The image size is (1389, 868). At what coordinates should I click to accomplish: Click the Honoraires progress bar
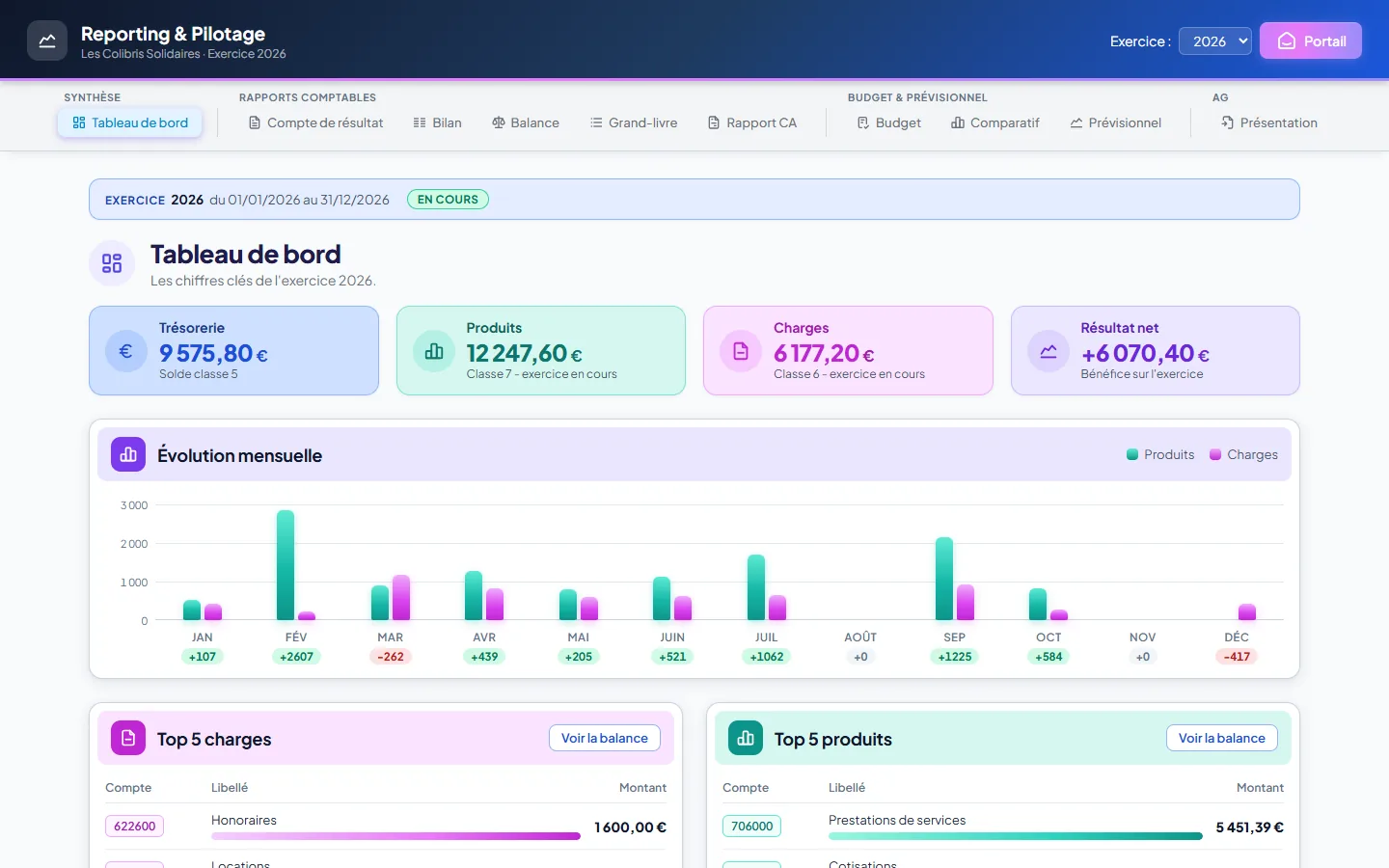pyautogui.click(x=396, y=836)
